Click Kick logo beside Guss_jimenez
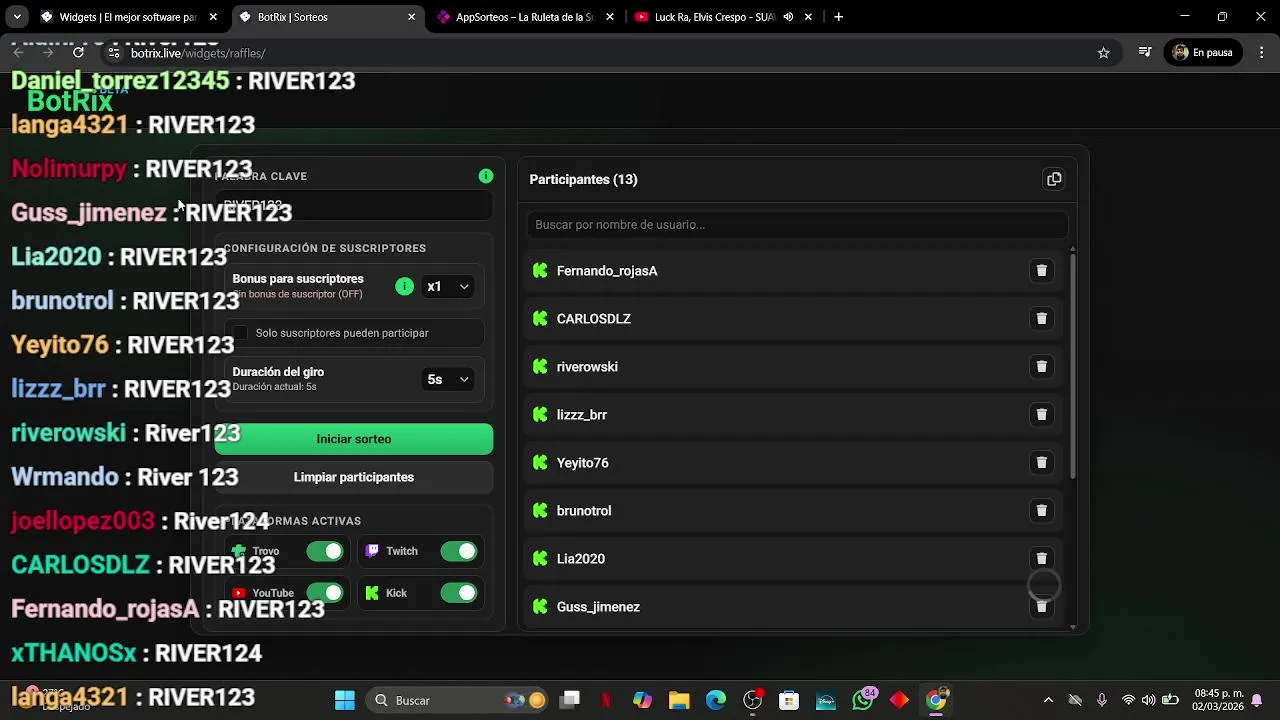Screen dimensions: 1280x720 coord(540,607)
